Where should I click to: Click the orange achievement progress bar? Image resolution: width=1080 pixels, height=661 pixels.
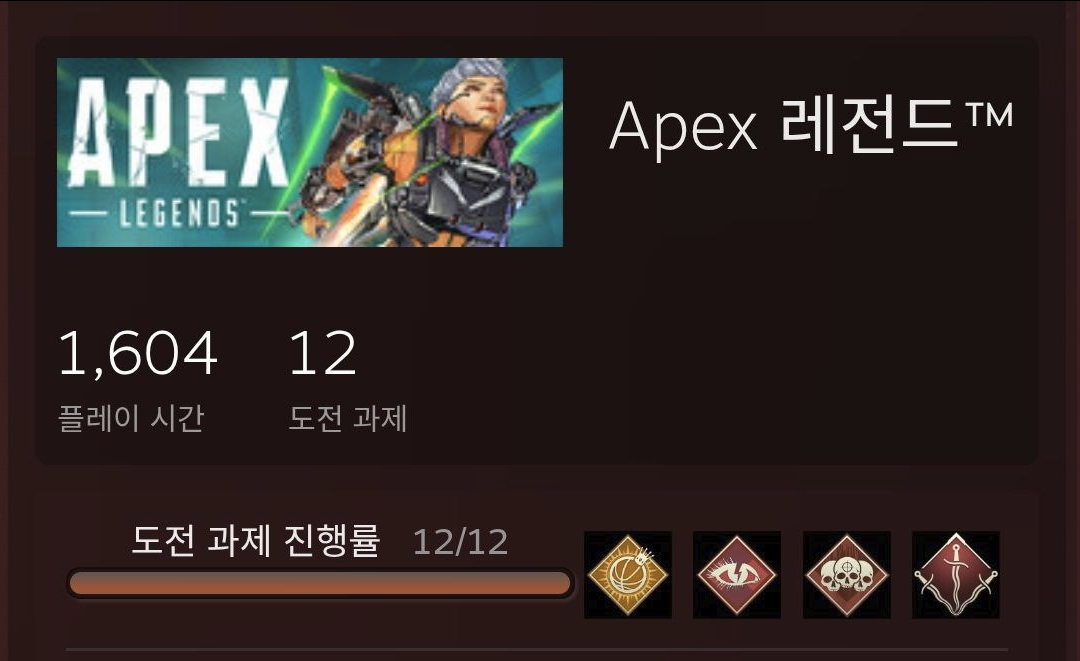[x=320, y=583]
